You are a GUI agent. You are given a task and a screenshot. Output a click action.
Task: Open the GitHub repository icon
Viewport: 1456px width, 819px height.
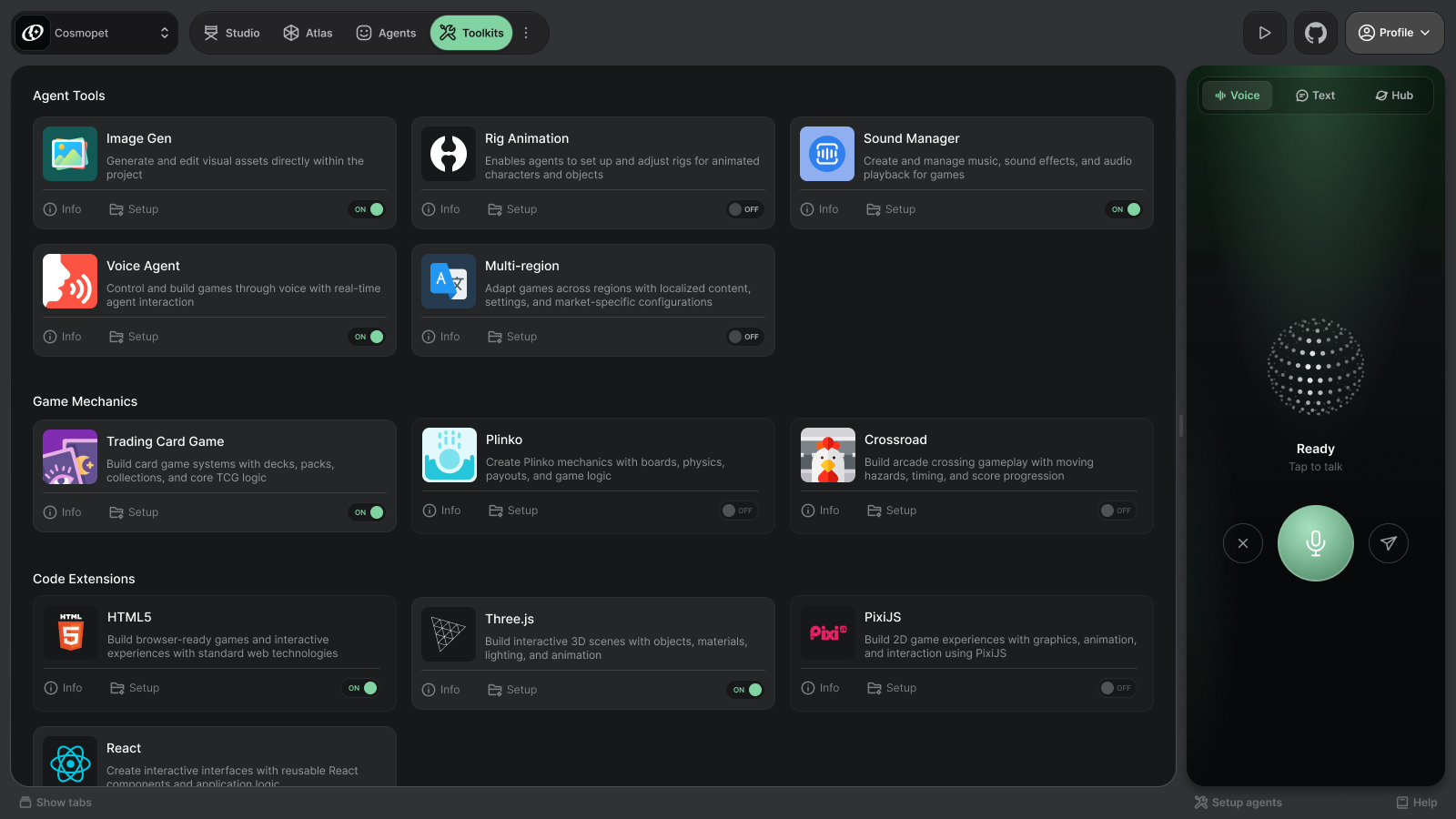tap(1316, 33)
